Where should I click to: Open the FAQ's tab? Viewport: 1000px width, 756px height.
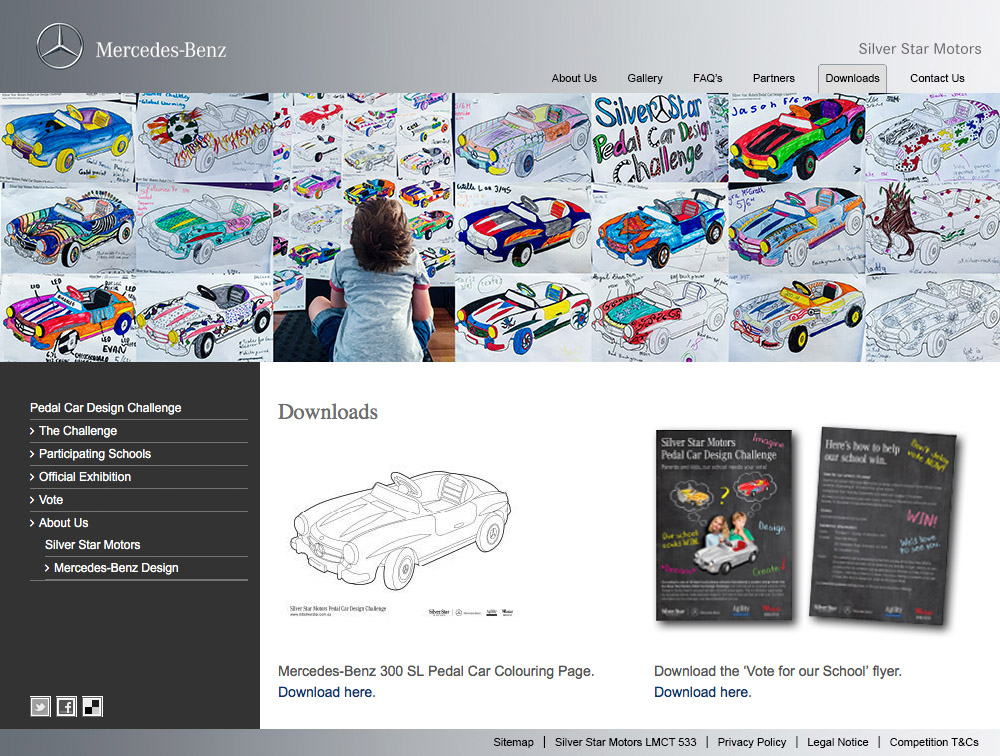pos(707,78)
